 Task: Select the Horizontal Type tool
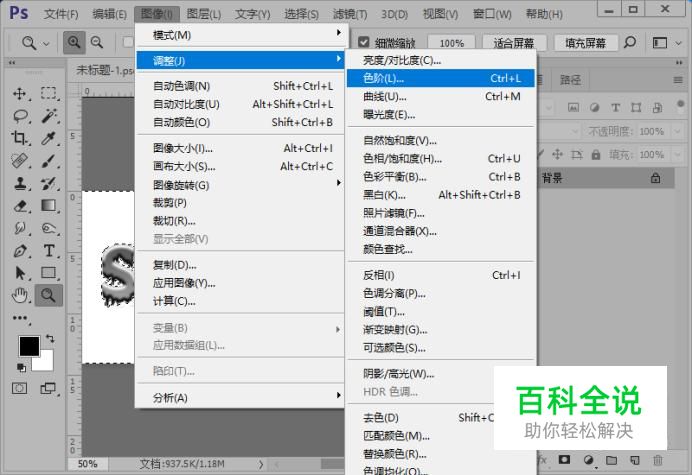(49, 251)
